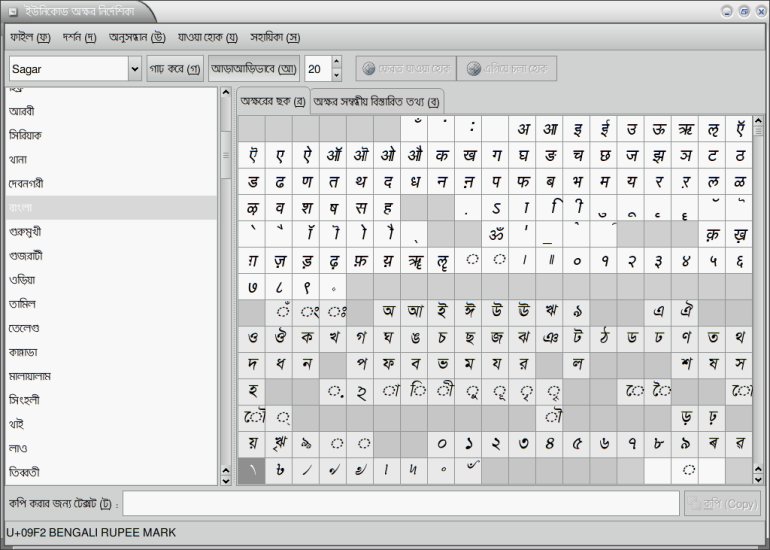Click the font size field showing 20
This screenshot has height=550, width=770.
(x=316, y=69)
